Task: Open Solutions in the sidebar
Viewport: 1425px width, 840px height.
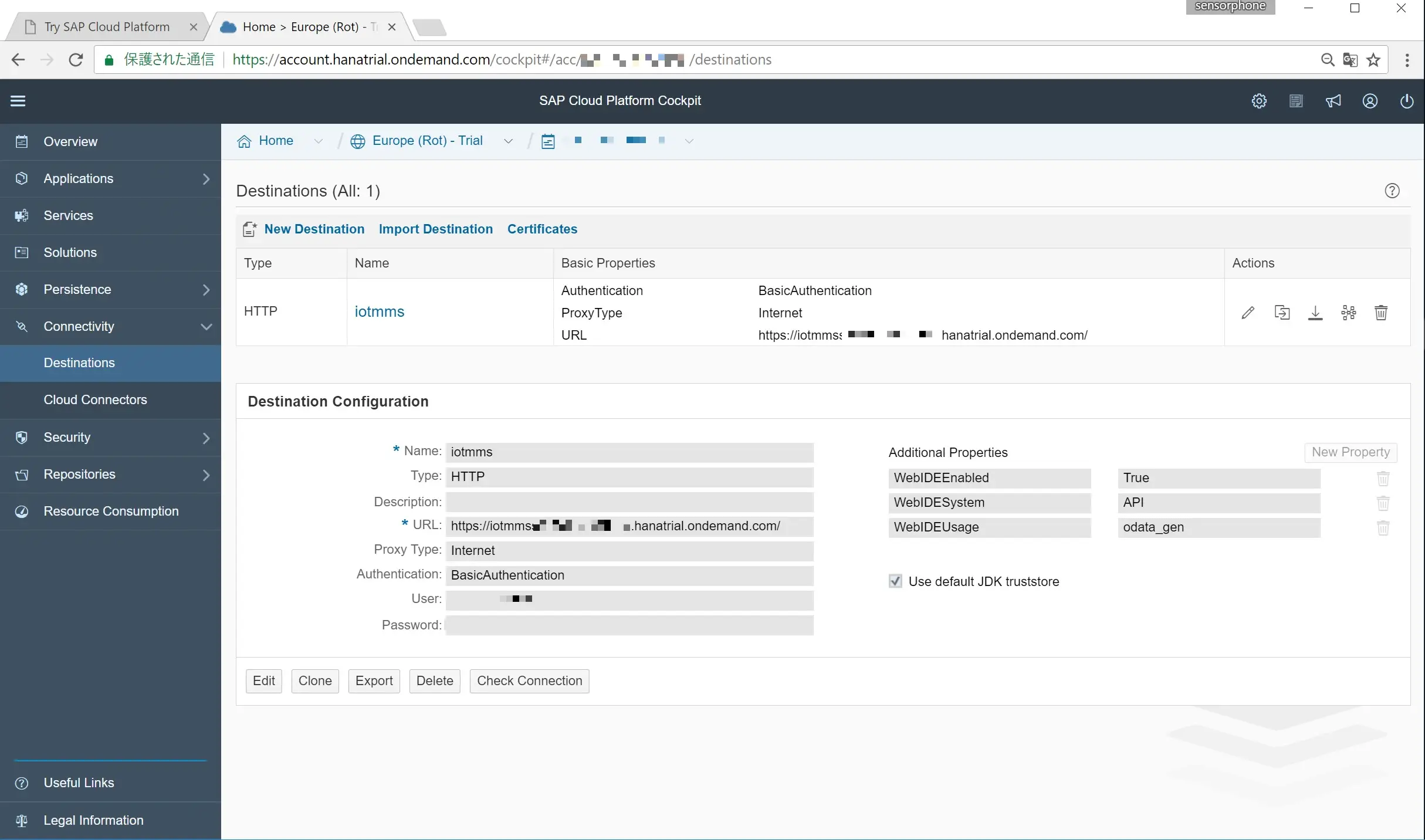Action: (110, 253)
